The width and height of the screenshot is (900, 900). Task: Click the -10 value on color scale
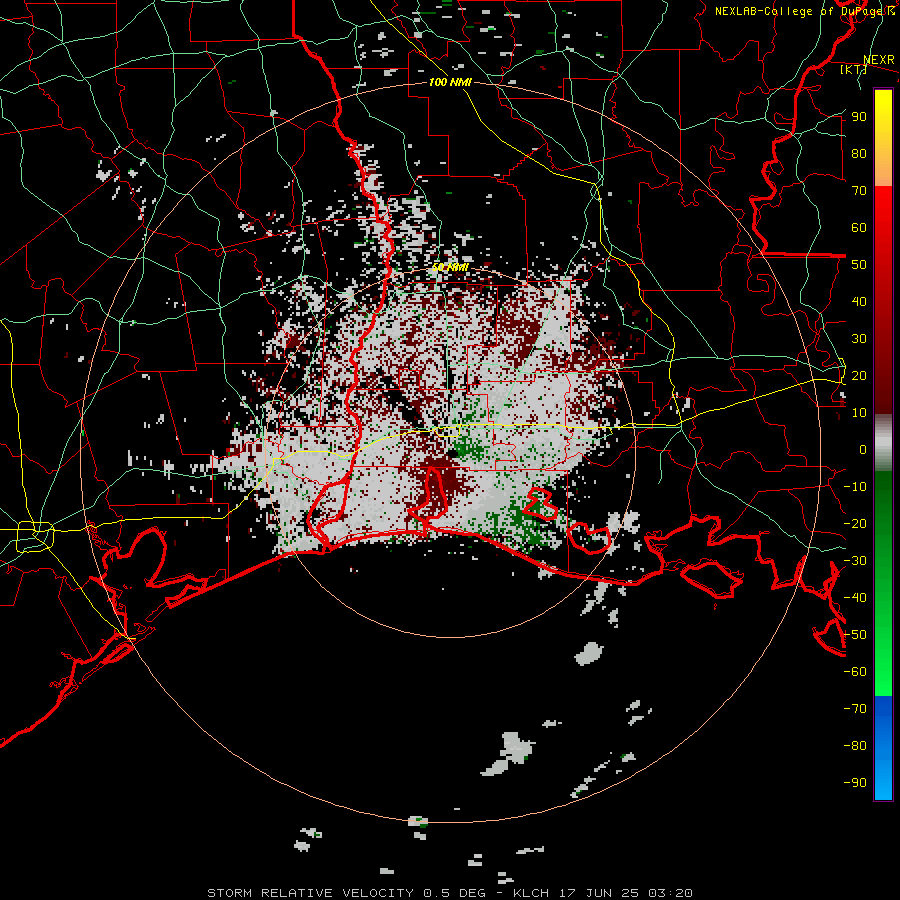[855, 487]
